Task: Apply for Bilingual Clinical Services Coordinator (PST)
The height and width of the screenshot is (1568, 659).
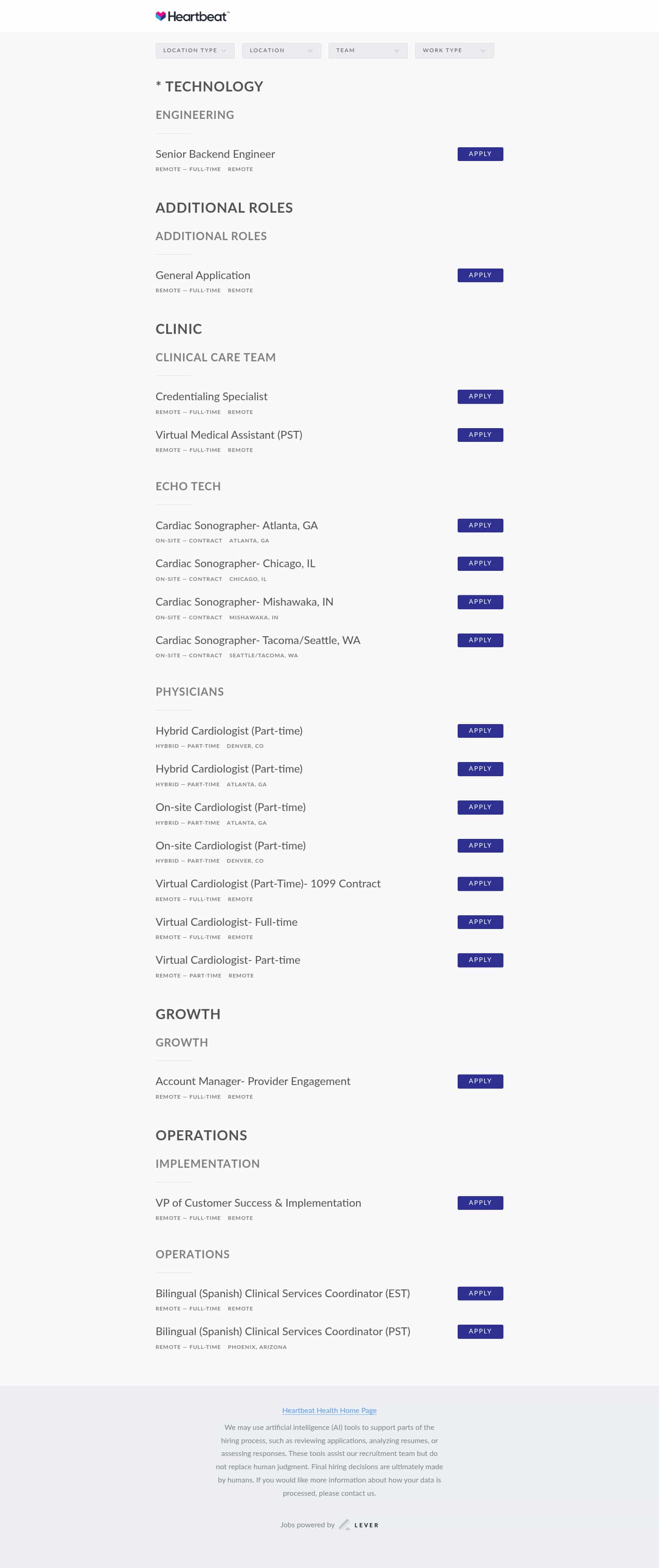Action: [x=480, y=1332]
